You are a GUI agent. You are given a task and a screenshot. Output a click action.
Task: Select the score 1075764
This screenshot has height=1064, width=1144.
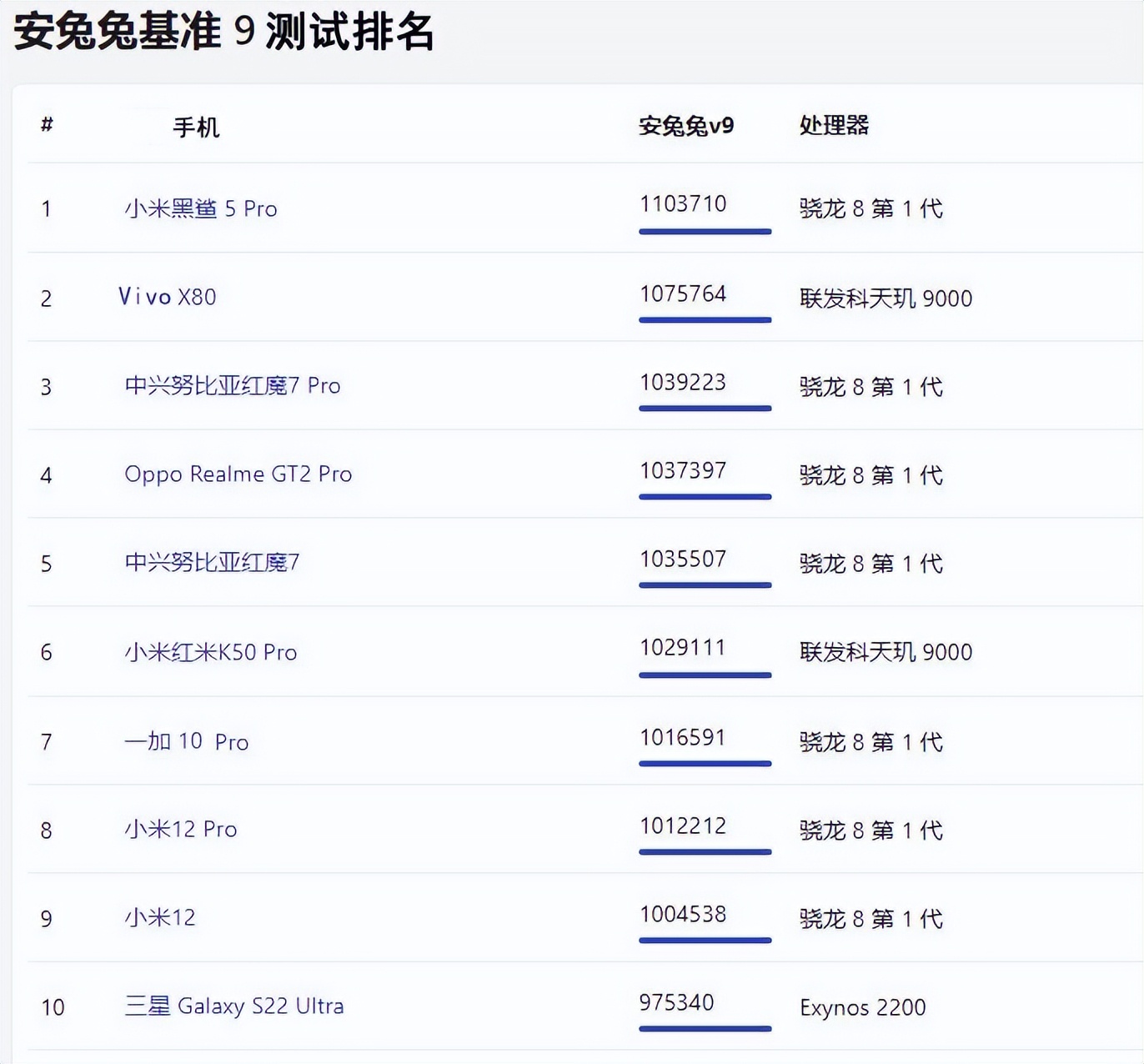(x=683, y=294)
